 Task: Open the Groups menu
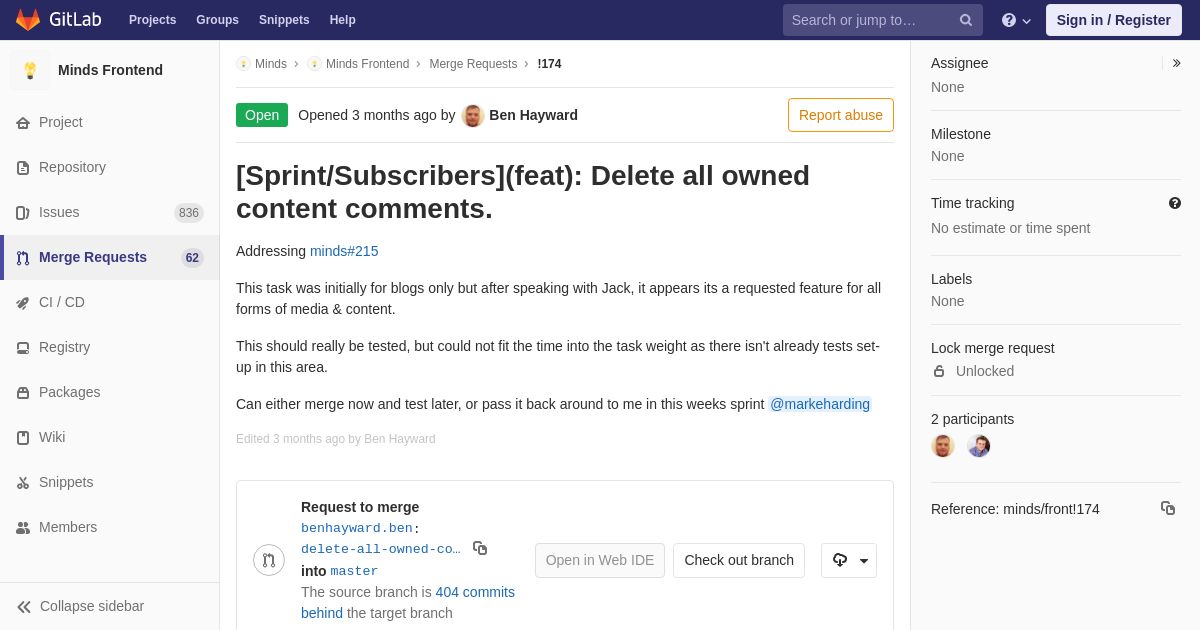[x=217, y=20]
